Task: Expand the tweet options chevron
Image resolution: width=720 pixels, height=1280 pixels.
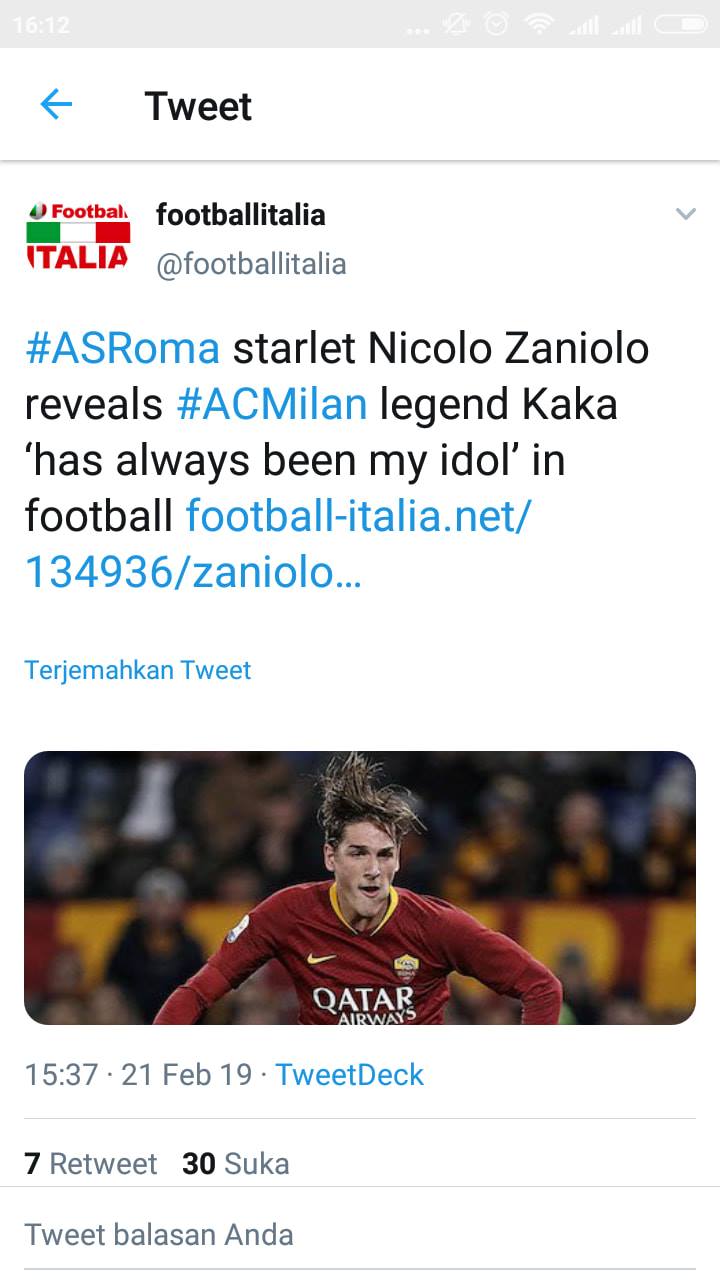Action: click(685, 214)
